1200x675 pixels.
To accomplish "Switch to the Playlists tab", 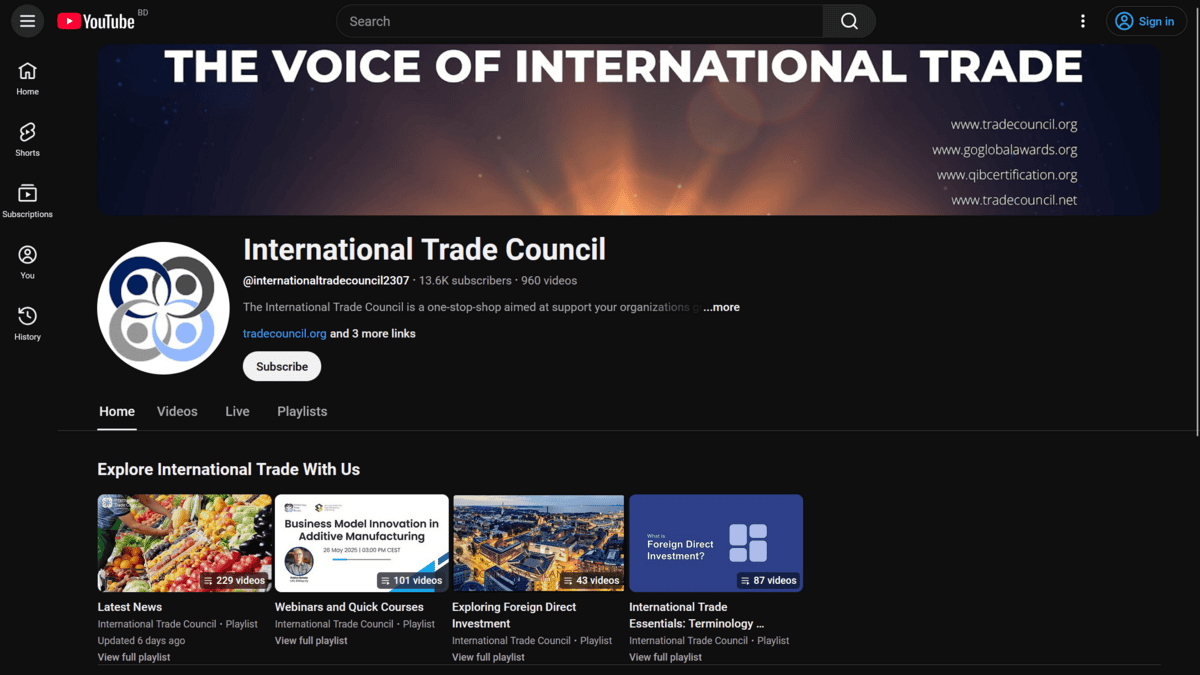I will [x=302, y=411].
